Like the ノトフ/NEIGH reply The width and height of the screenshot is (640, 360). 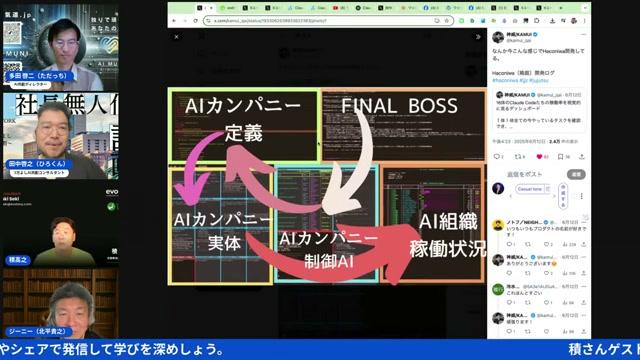point(547,244)
